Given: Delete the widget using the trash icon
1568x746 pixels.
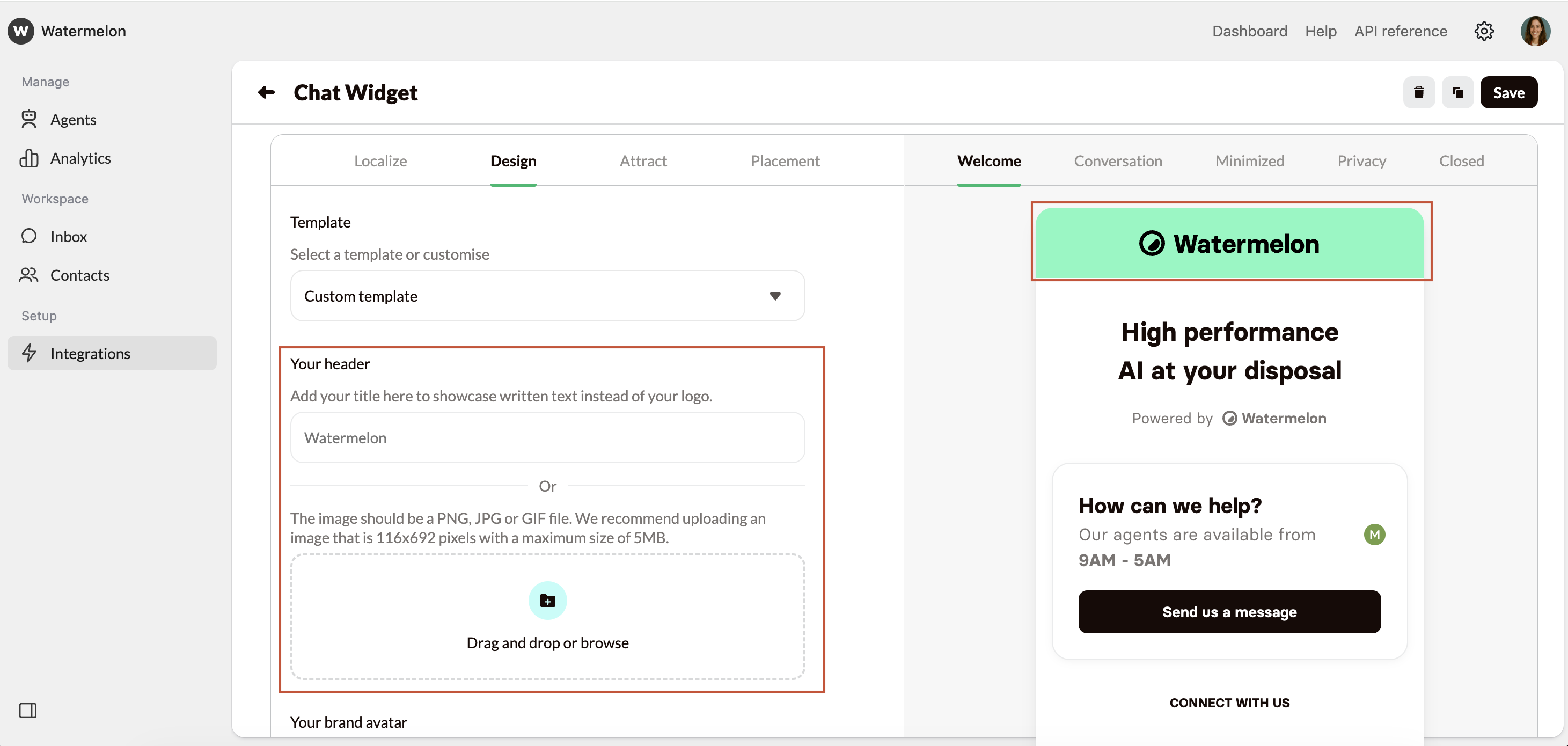Looking at the screenshot, I should click(x=1418, y=92).
